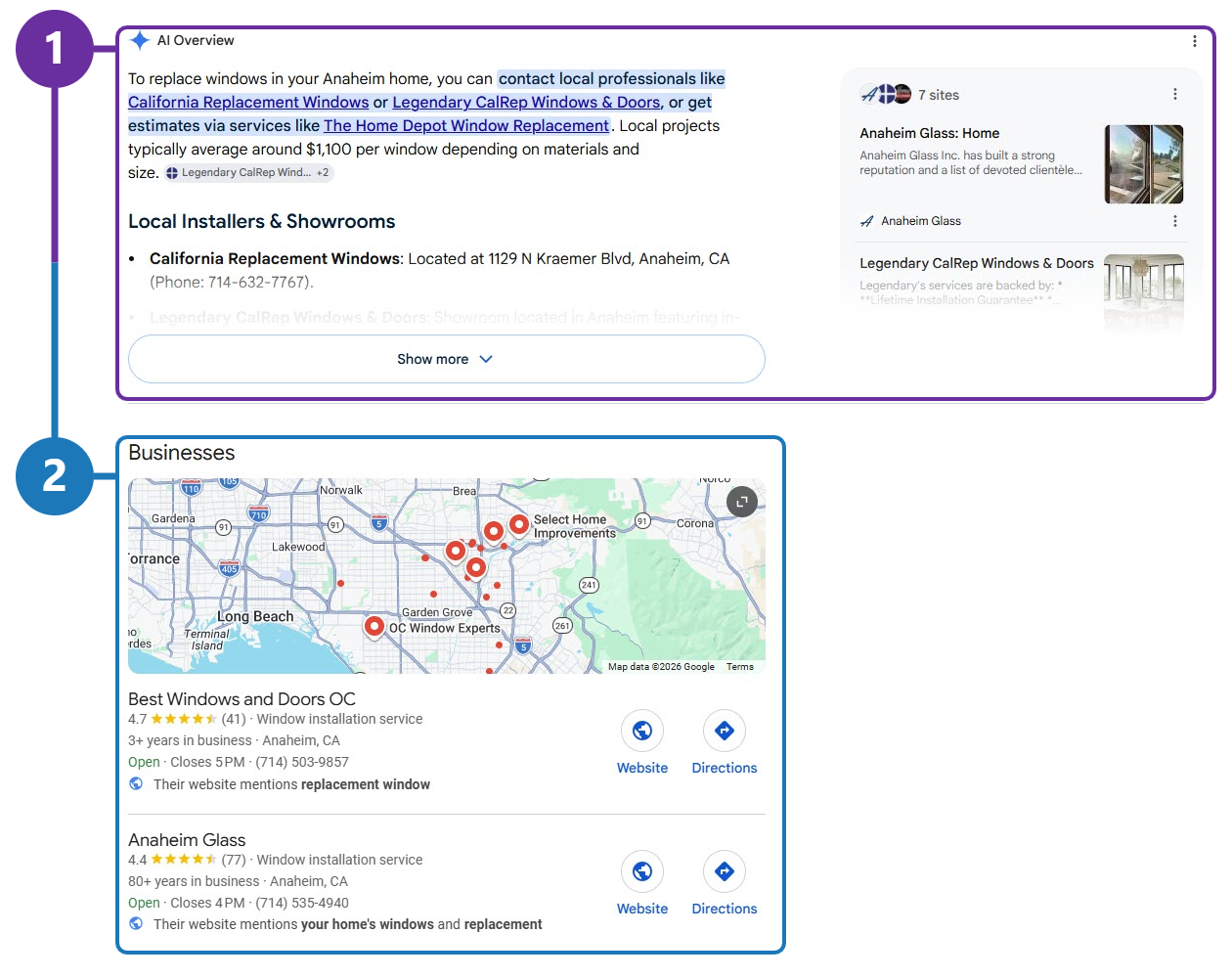The width and height of the screenshot is (1232, 978).
Task: Click the Legendary CalRep Wind... +2 source chip
Action: [248, 172]
